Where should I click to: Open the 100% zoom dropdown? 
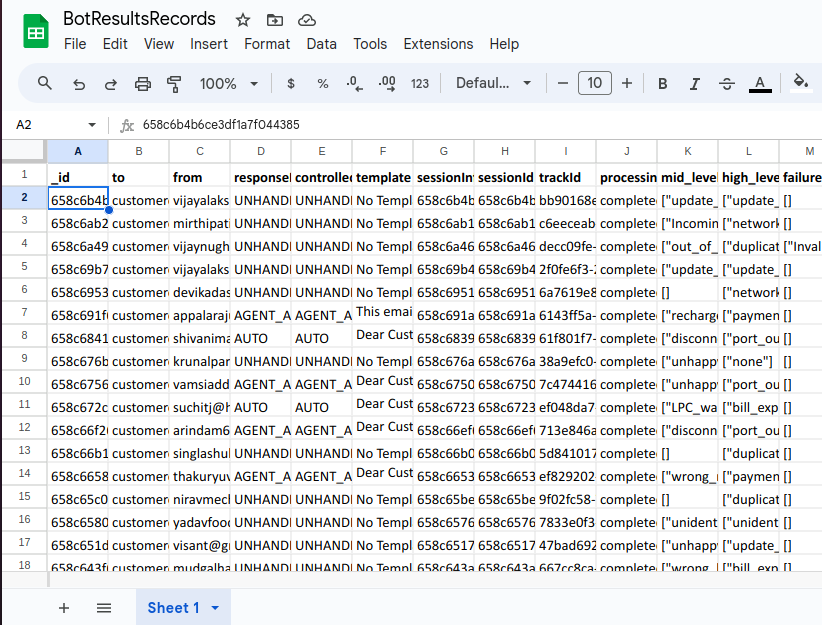229,84
